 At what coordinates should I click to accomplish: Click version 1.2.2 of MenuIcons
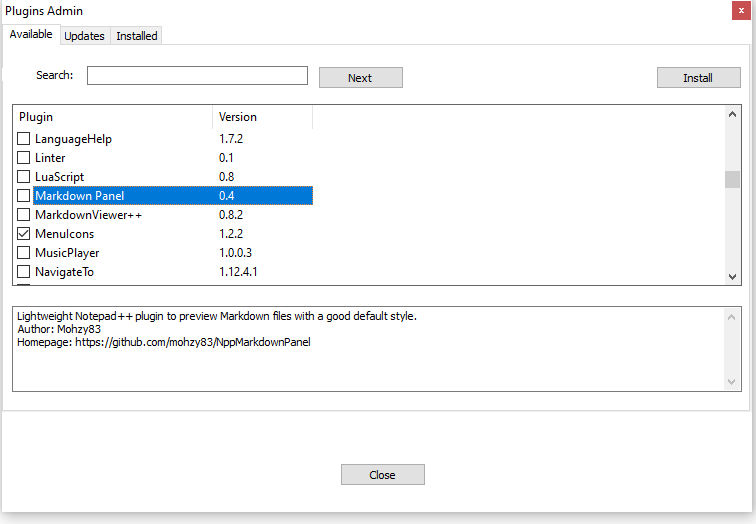[x=231, y=234]
